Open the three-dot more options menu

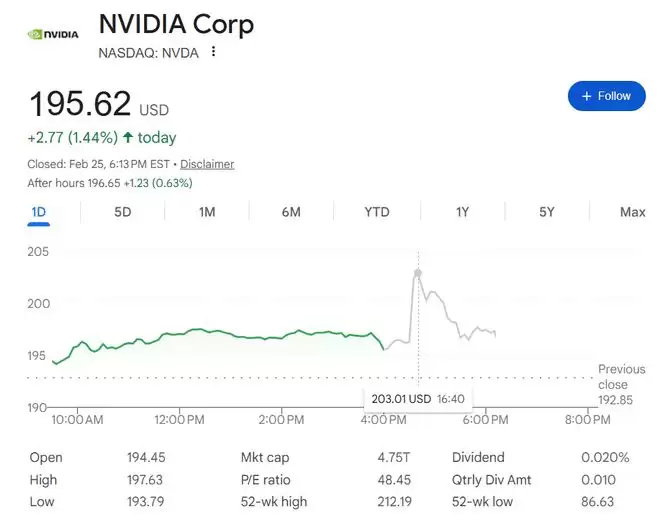pyautogui.click(x=213, y=52)
